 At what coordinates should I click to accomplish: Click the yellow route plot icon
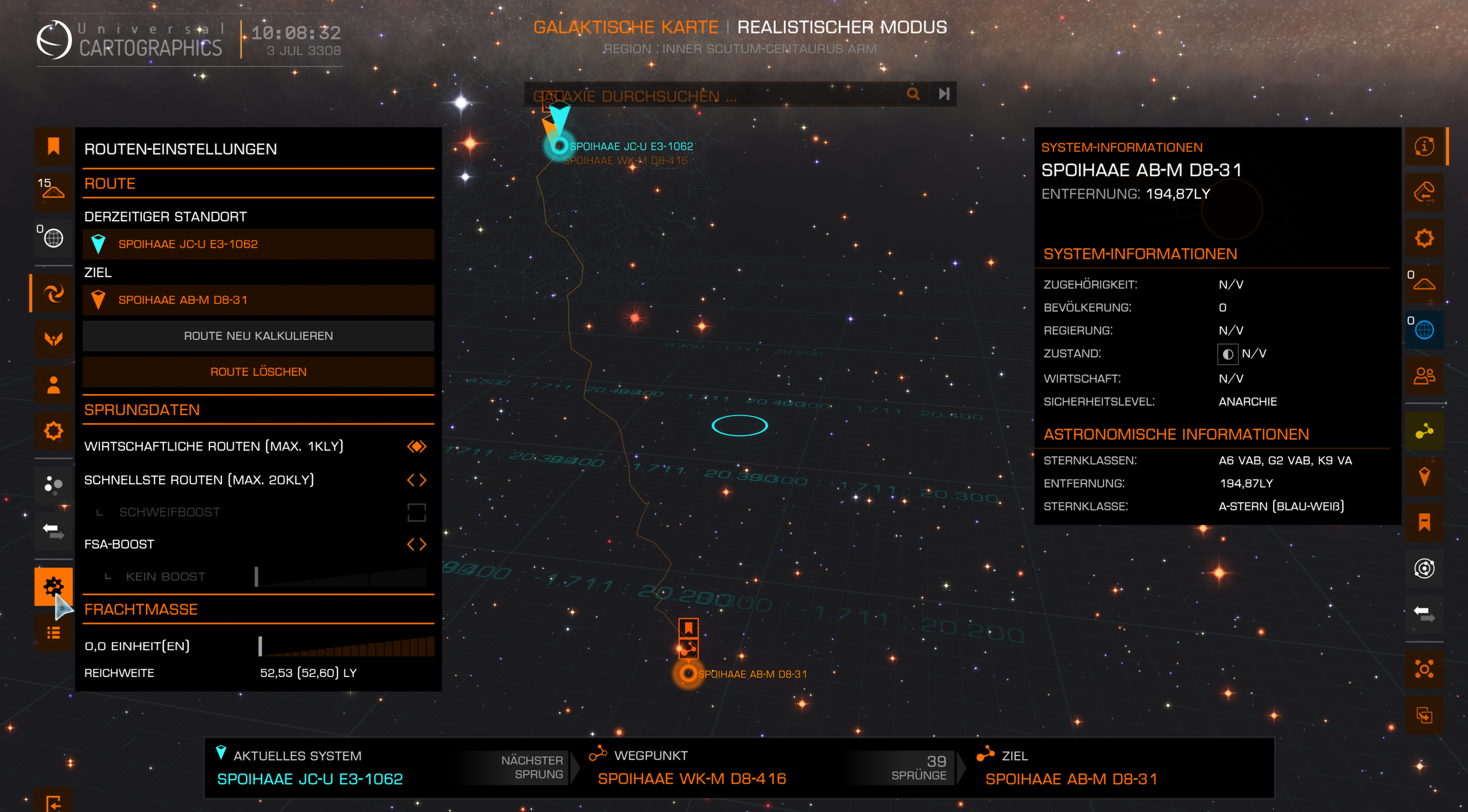(1424, 431)
